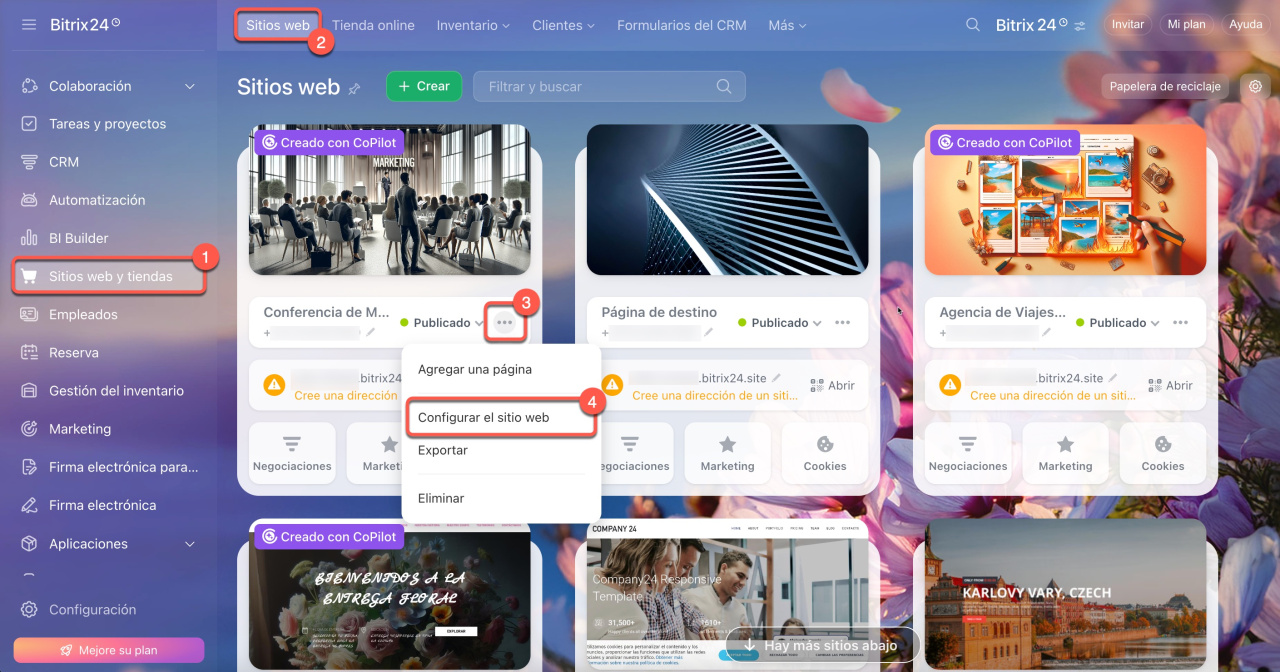Click the search magnifier in top bar
The height and width of the screenshot is (672, 1280).
tap(973, 25)
